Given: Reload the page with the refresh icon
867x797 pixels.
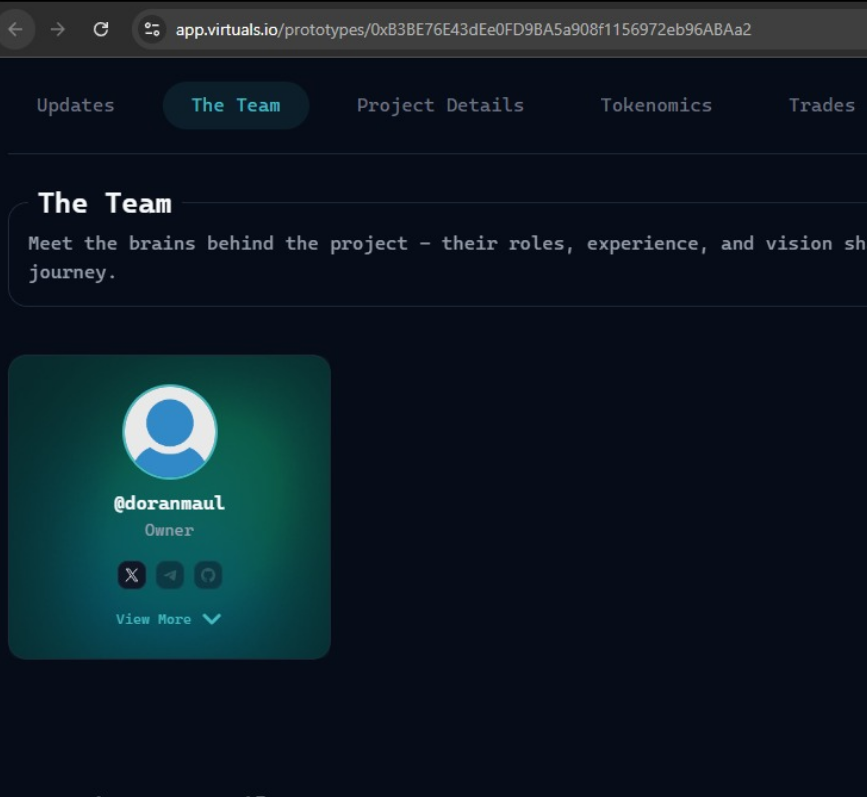Looking at the screenshot, I should pyautogui.click(x=101, y=29).
